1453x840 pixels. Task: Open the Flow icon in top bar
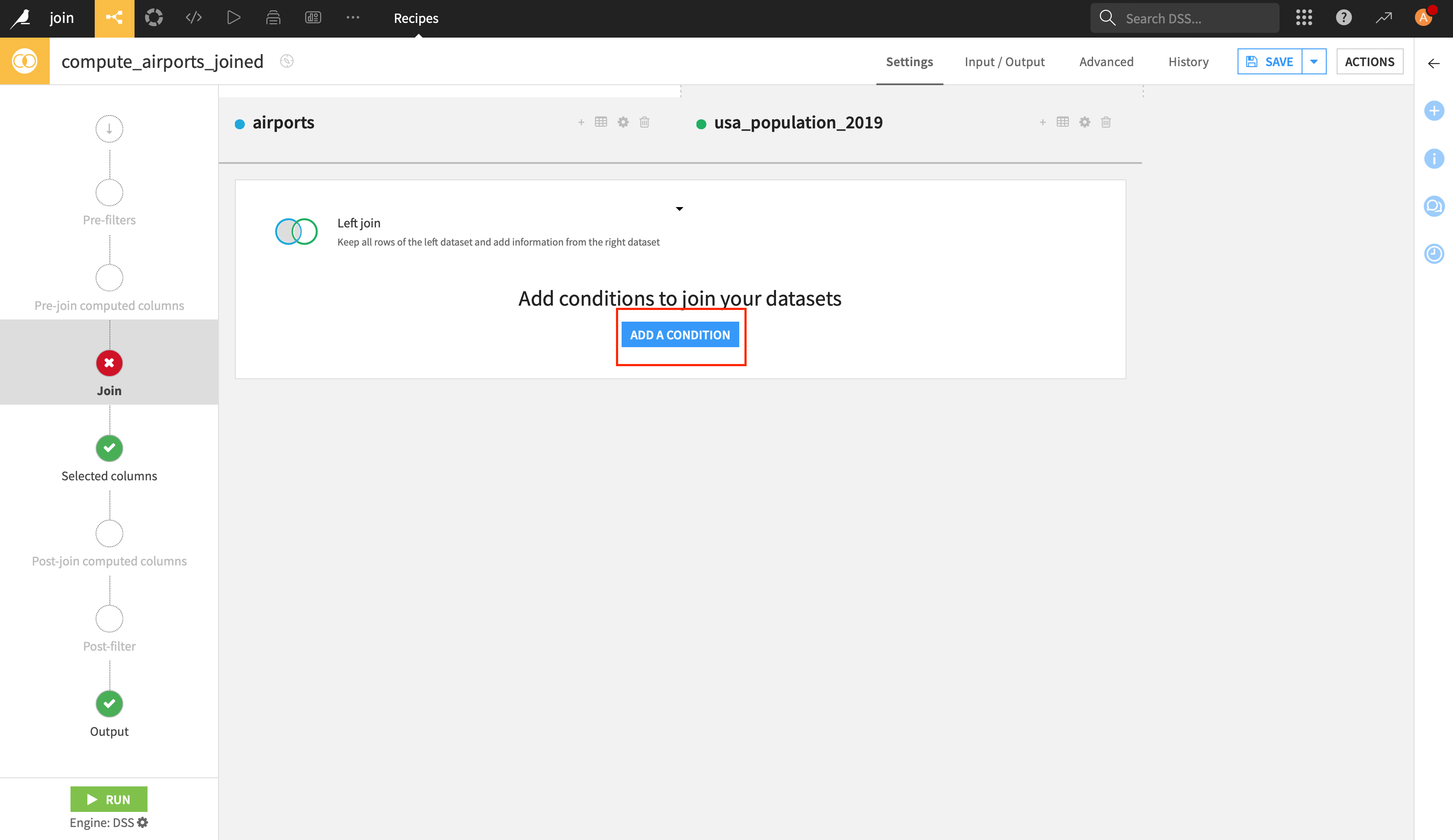[x=114, y=18]
